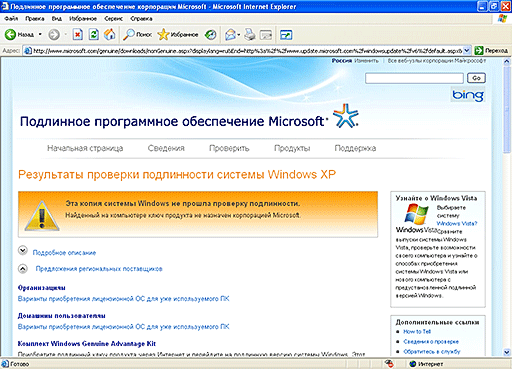Open the Продукты tab
This screenshot has height=369, width=512.
click(x=292, y=148)
